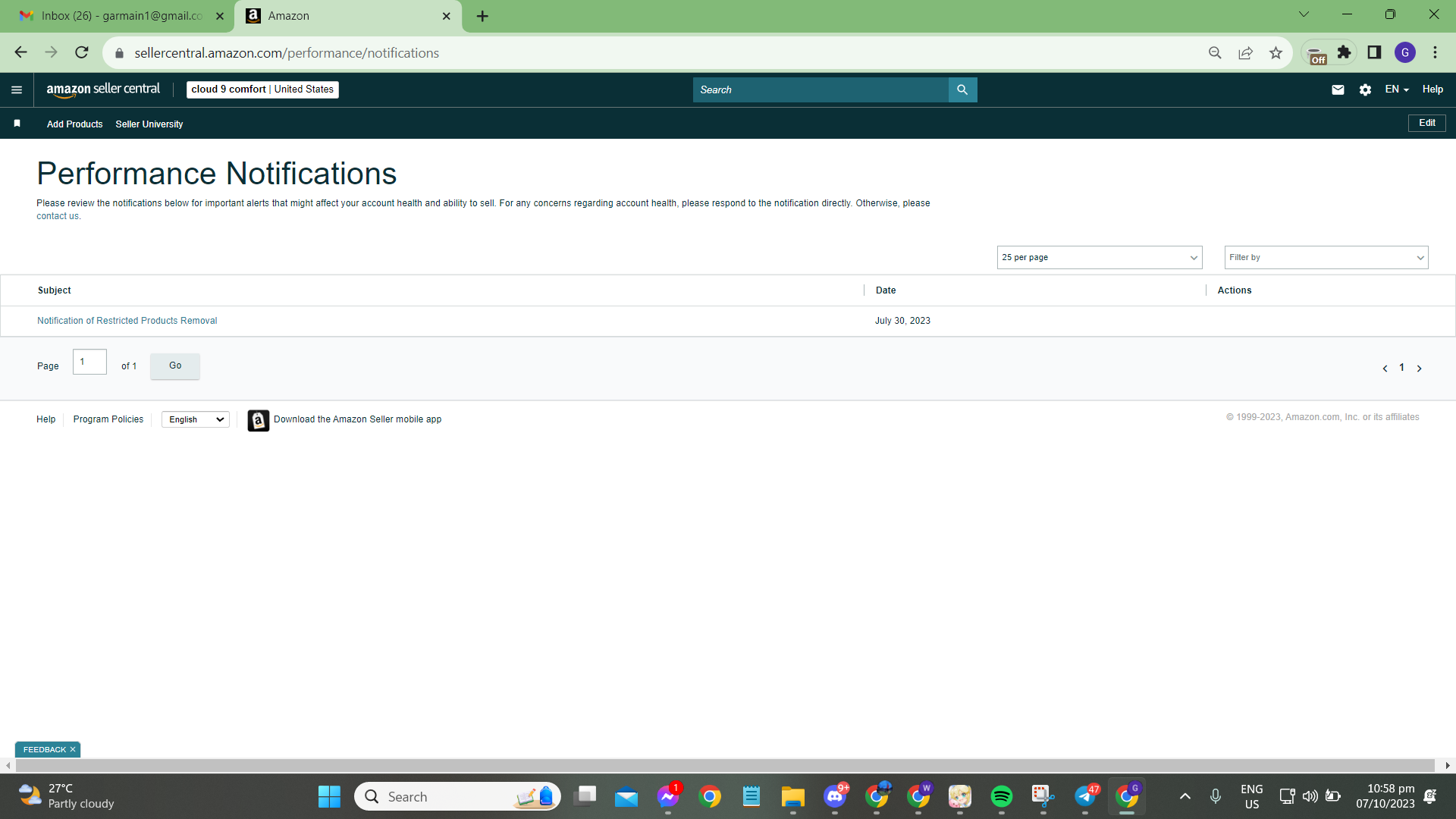The image size is (1456, 819).
Task: Click the horizontal page scrollbar
Action: (x=724, y=765)
